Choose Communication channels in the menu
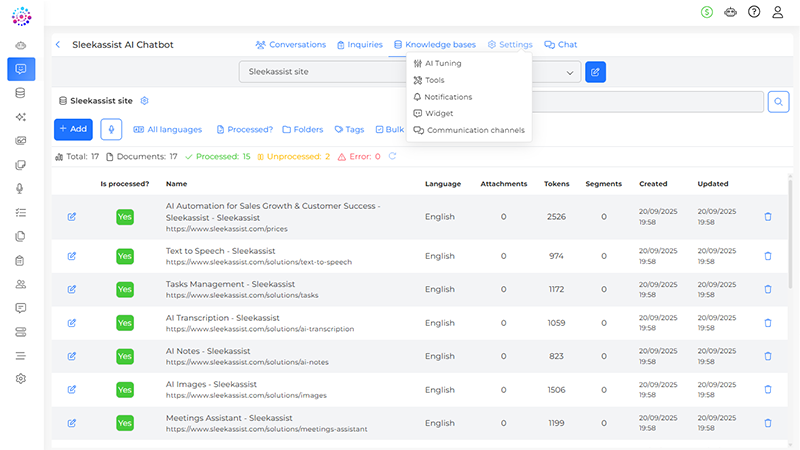 click(475, 130)
